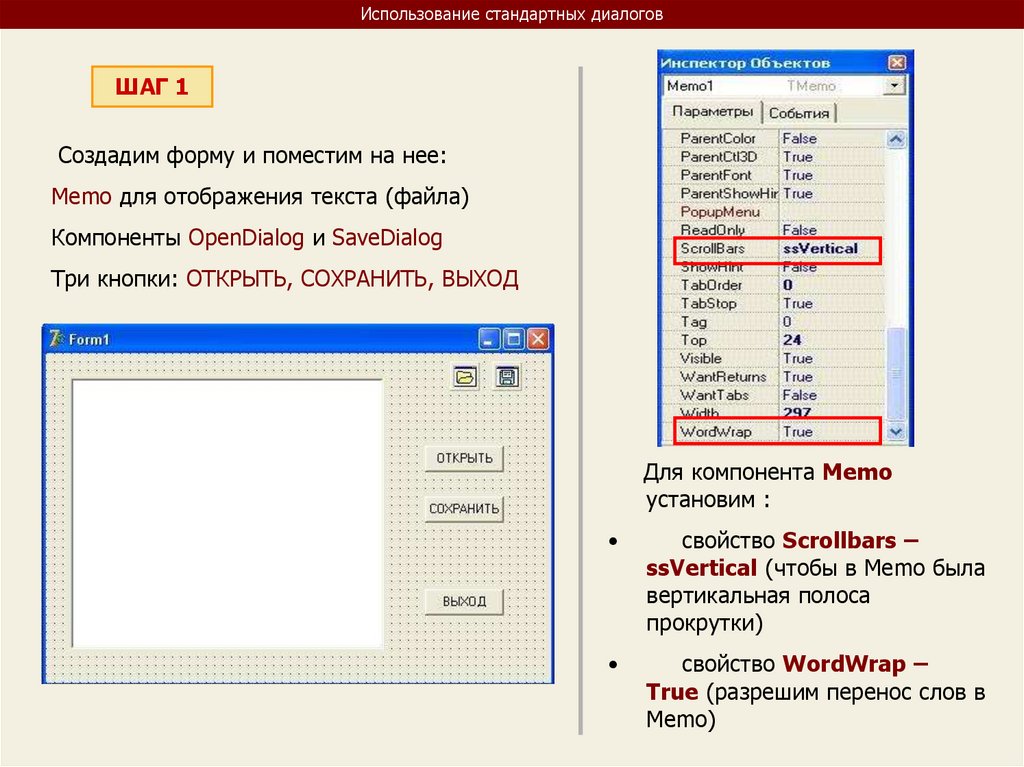Select the OpenDialog component icon on form
The height and width of the screenshot is (767, 1024).
point(465,377)
